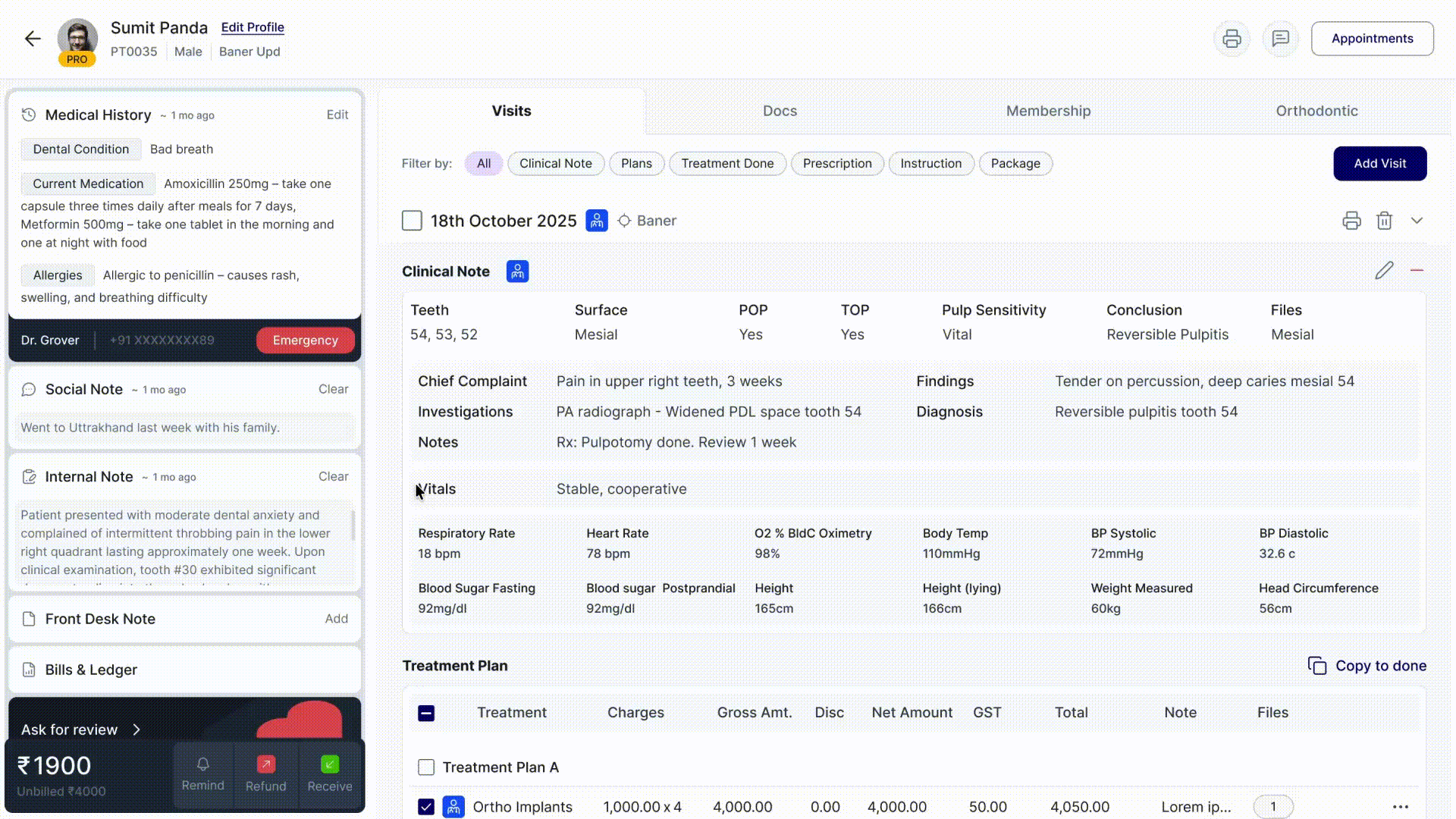Open the Orthodontic tab
This screenshot has width=1456, height=819.
click(x=1316, y=111)
